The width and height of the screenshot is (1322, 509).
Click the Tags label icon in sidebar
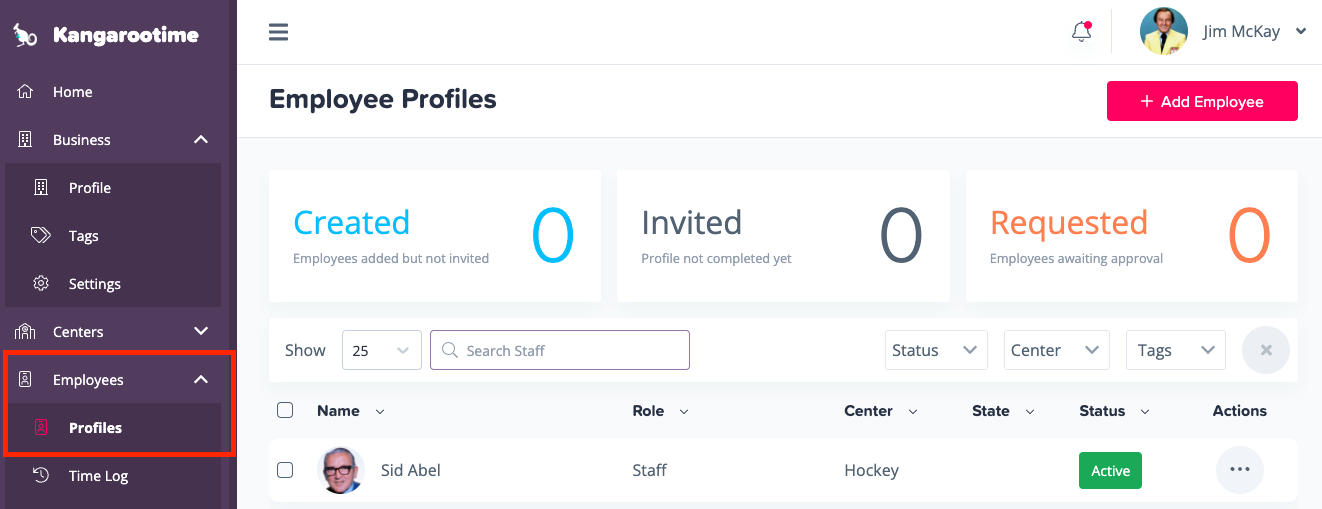point(41,236)
